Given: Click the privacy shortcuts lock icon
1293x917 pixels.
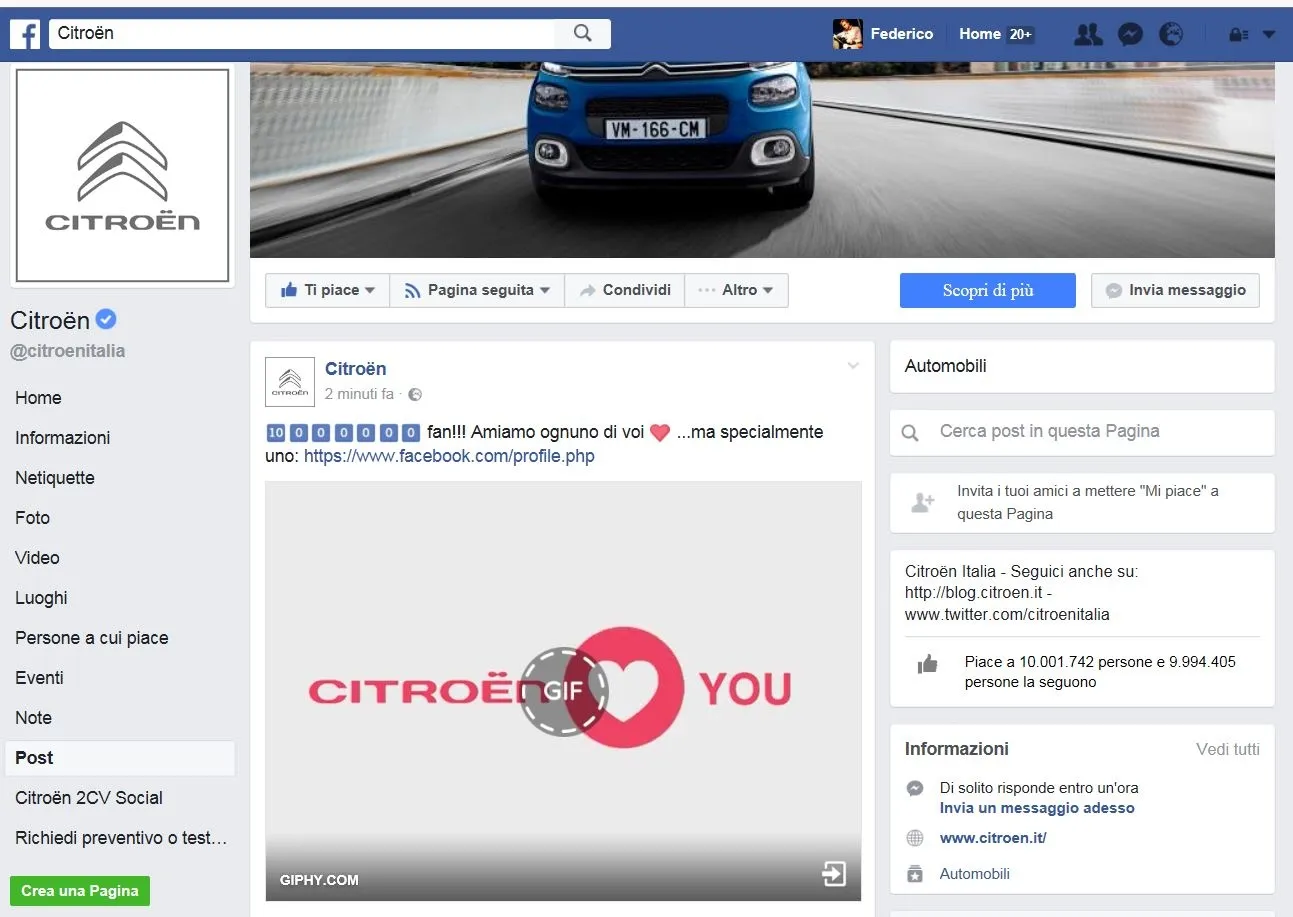Looking at the screenshot, I should (1238, 35).
